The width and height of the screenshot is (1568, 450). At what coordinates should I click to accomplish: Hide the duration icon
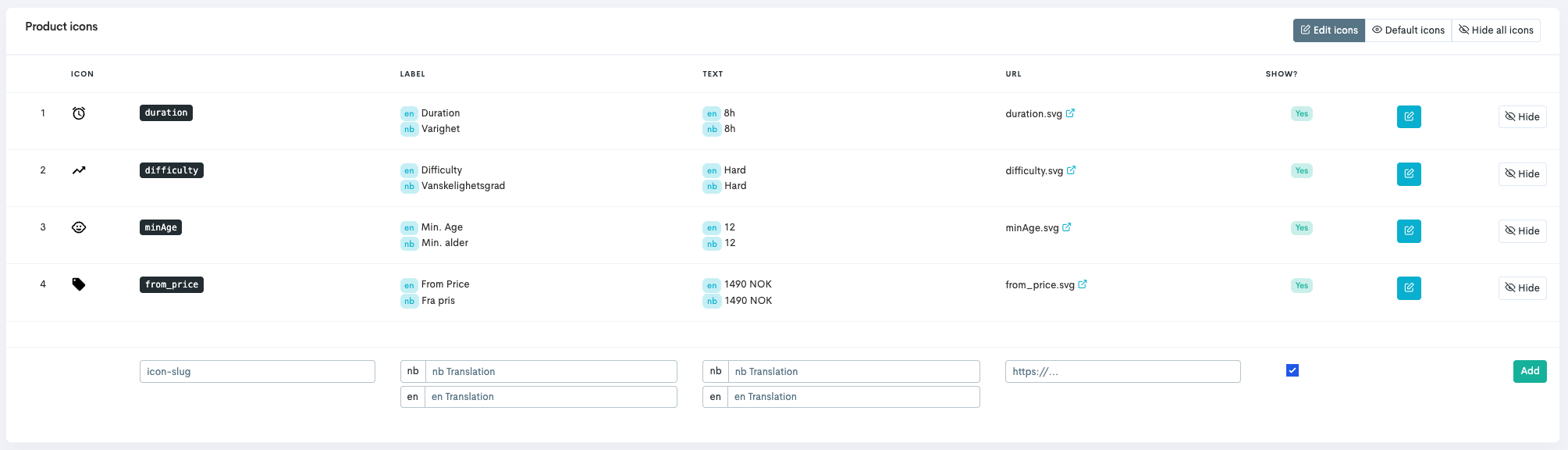pos(1521,116)
